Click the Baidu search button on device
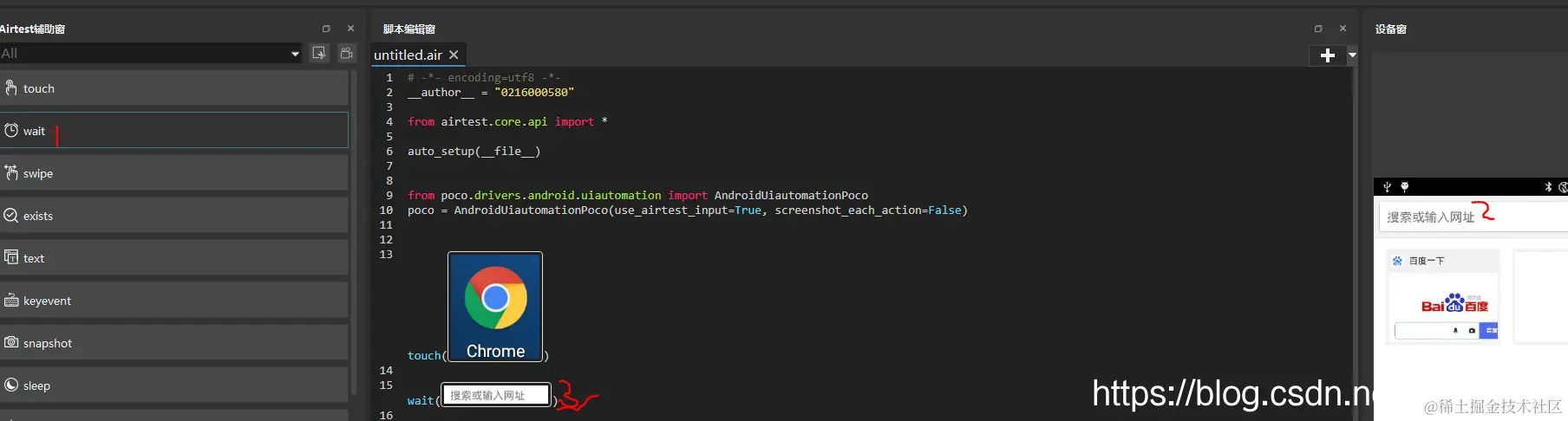Screen dimensions: 1568x421 1488,330
